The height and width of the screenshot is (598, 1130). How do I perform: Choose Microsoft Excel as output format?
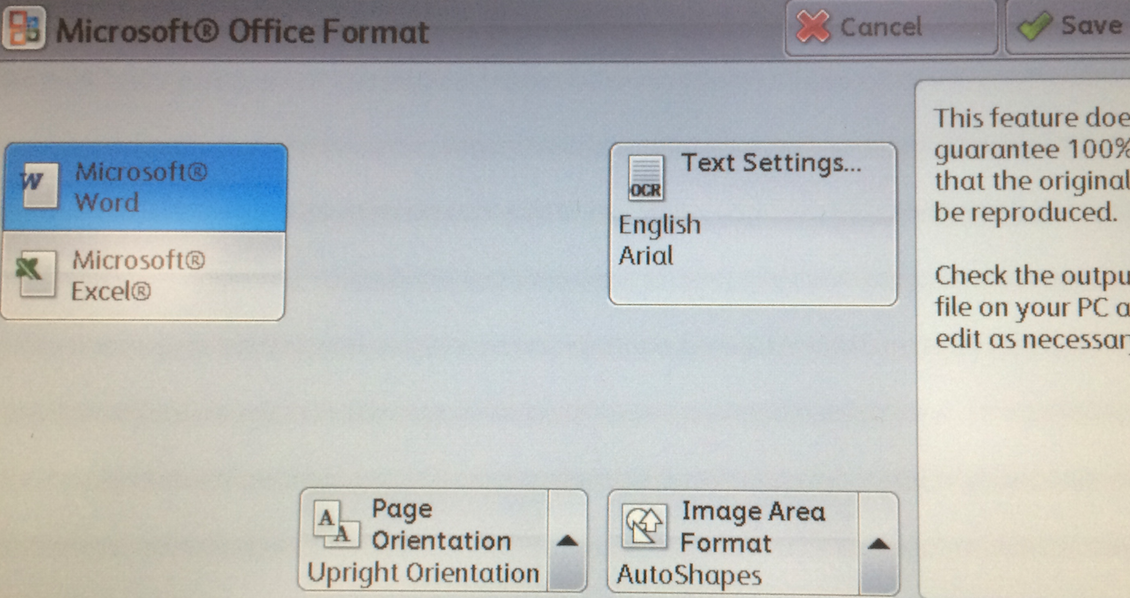click(143, 275)
